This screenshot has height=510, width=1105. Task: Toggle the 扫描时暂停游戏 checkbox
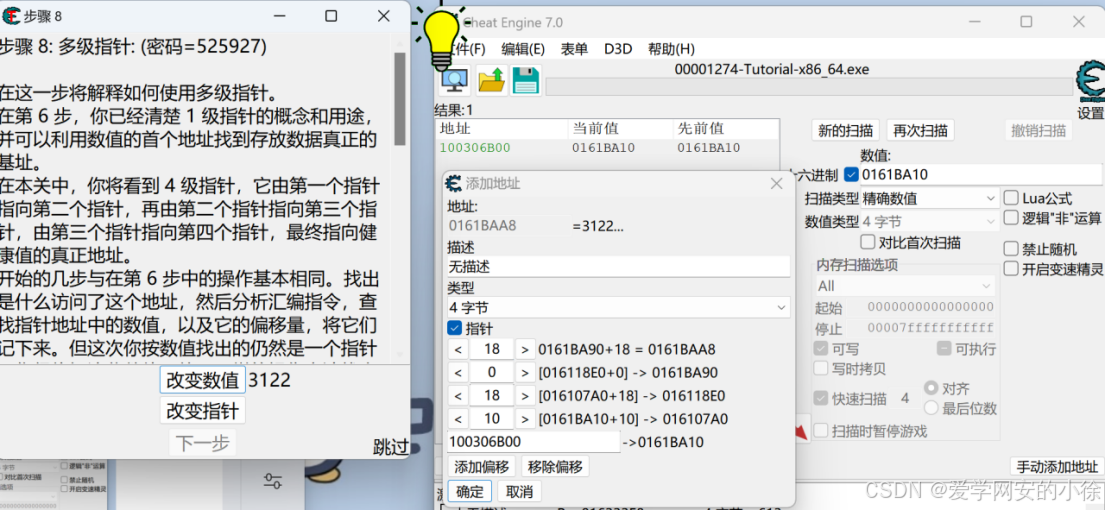[821, 430]
